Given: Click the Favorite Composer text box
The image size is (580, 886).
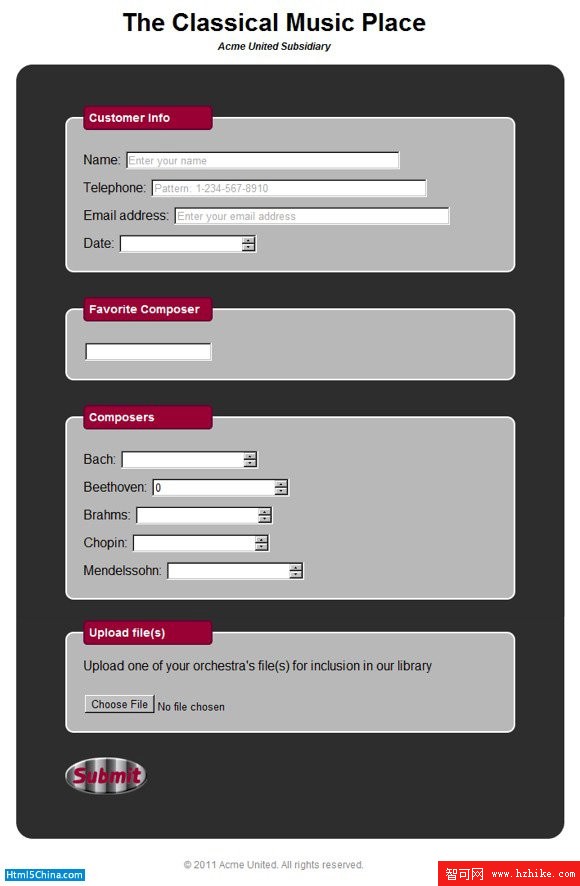Looking at the screenshot, I should (148, 351).
